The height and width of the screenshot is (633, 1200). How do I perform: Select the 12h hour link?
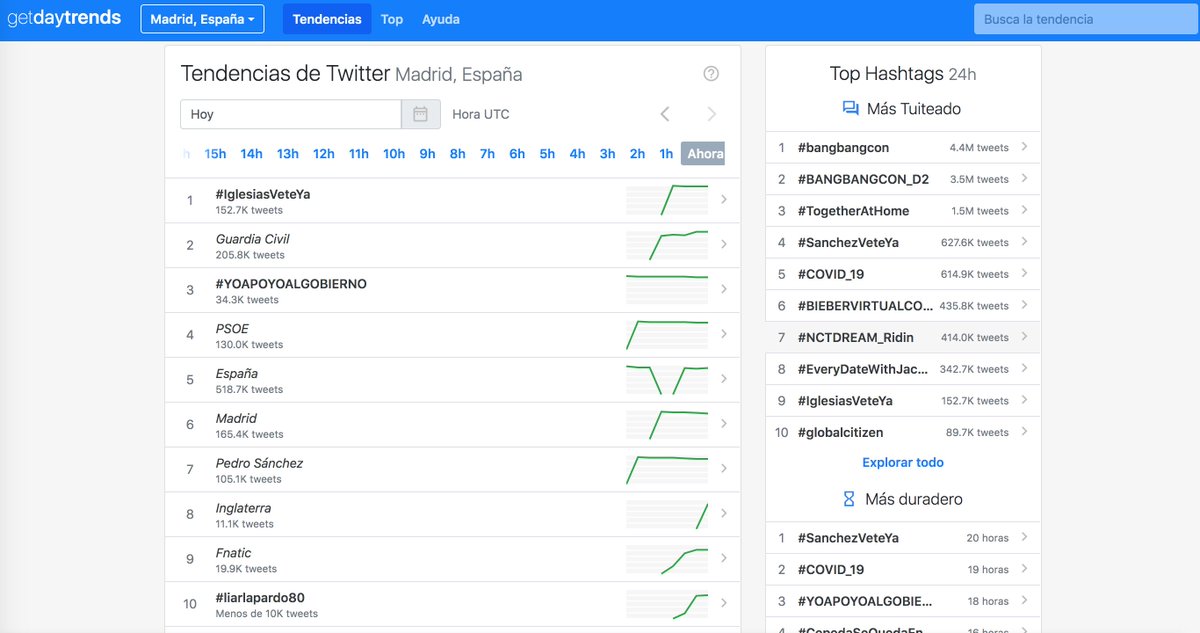pos(324,154)
